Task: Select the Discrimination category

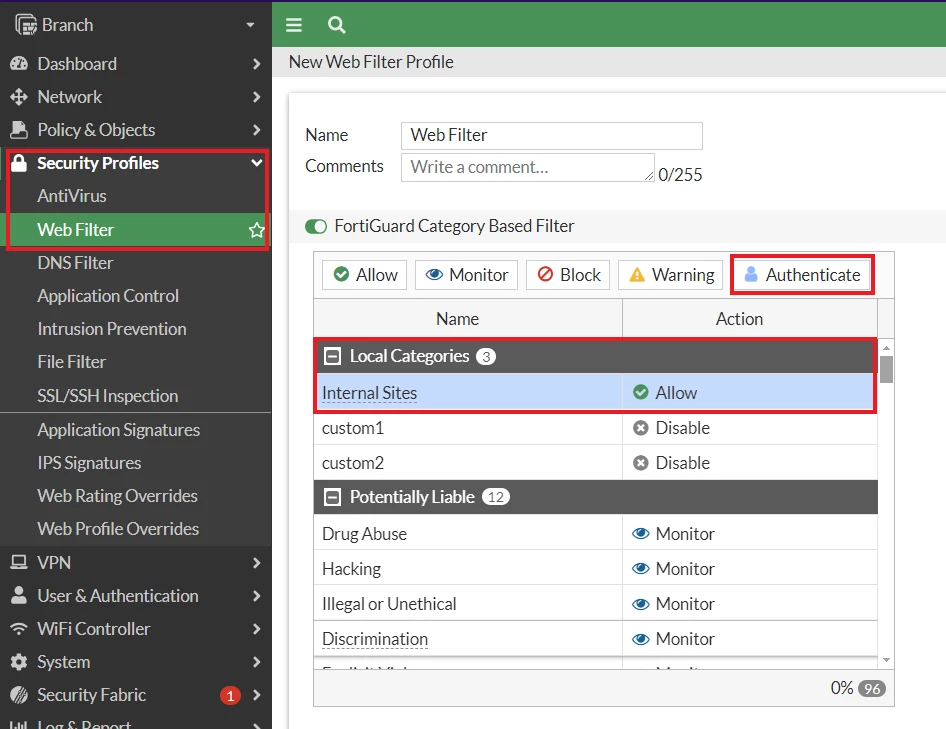Action: click(x=595, y=638)
